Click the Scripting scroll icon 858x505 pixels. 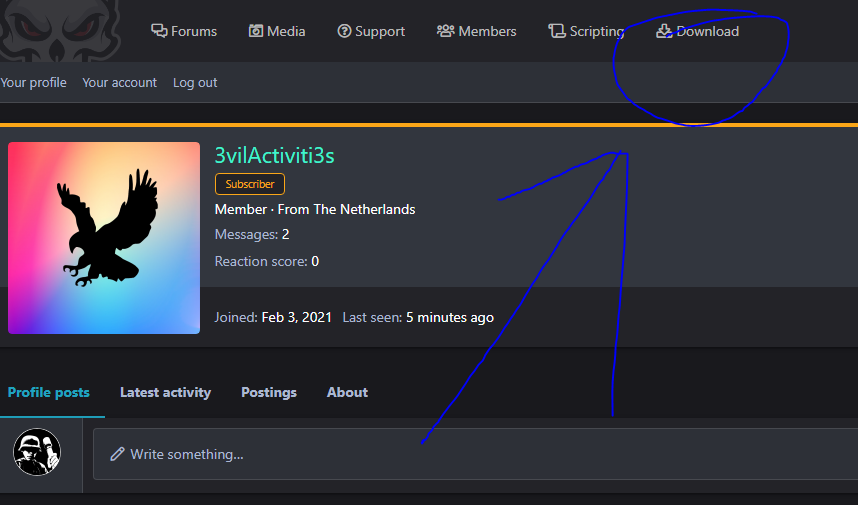click(557, 31)
